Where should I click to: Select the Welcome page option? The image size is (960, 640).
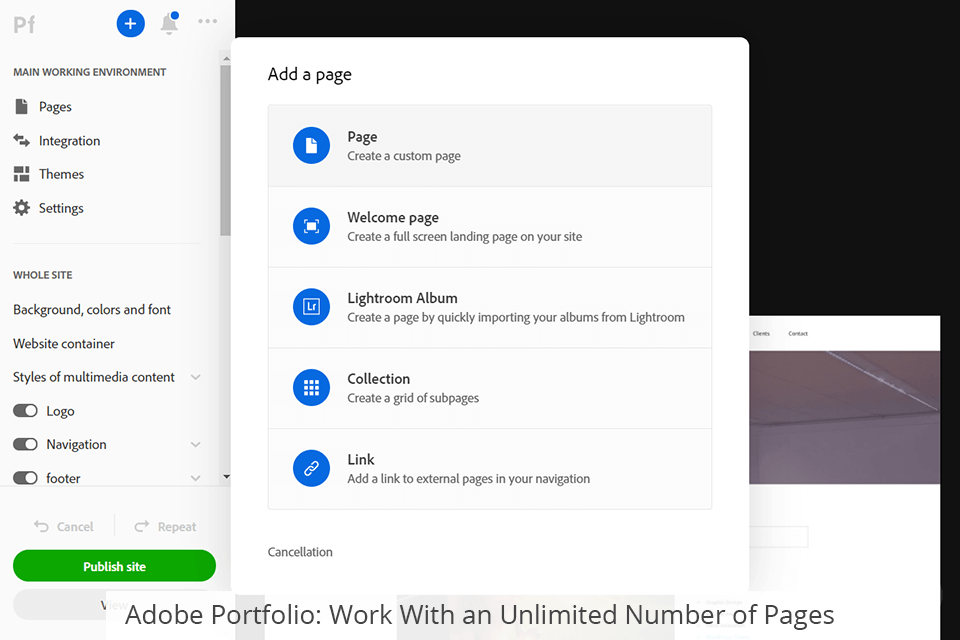tap(490, 227)
